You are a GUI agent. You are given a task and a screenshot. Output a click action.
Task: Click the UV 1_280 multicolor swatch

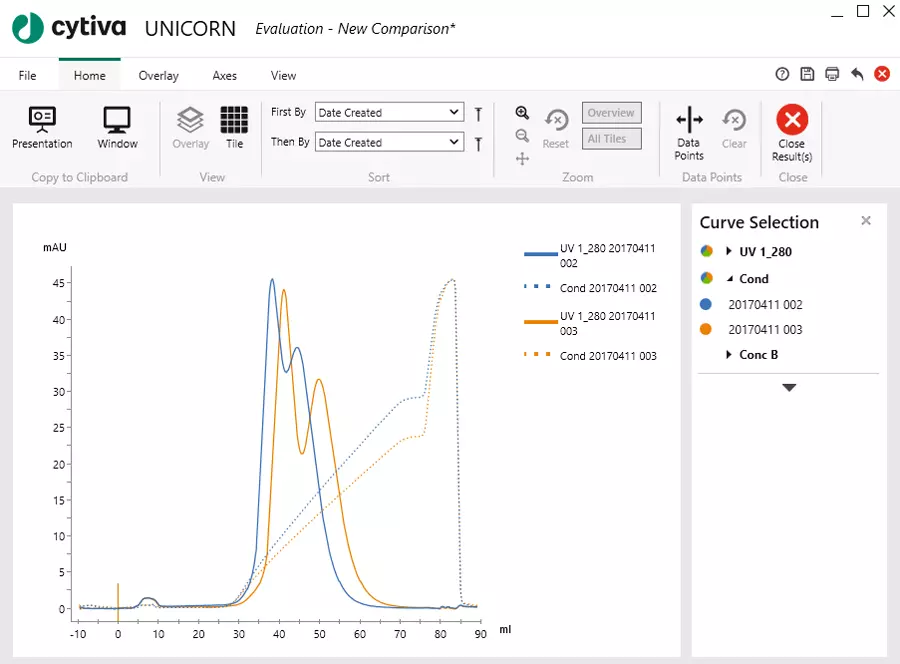tap(707, 251)
